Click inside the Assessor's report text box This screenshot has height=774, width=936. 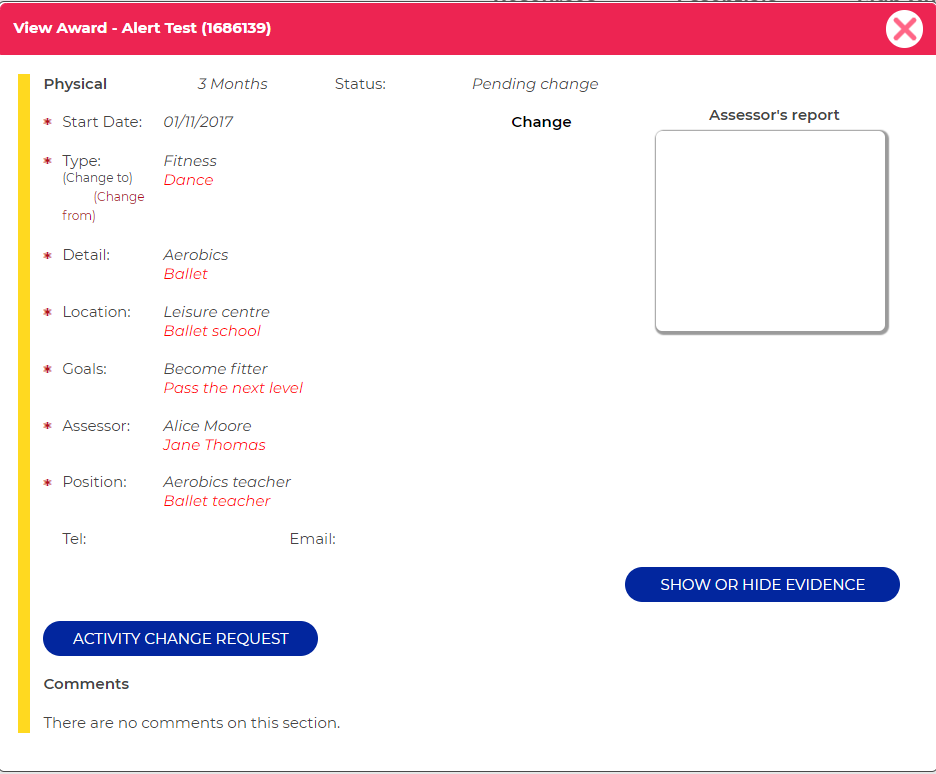pyautogui.click(x=770, y=230)
